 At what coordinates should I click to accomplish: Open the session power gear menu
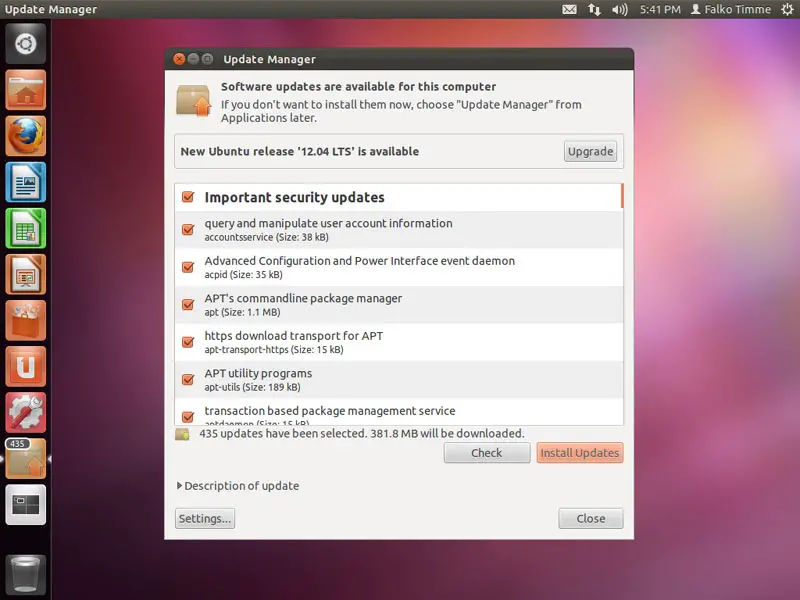787,9
